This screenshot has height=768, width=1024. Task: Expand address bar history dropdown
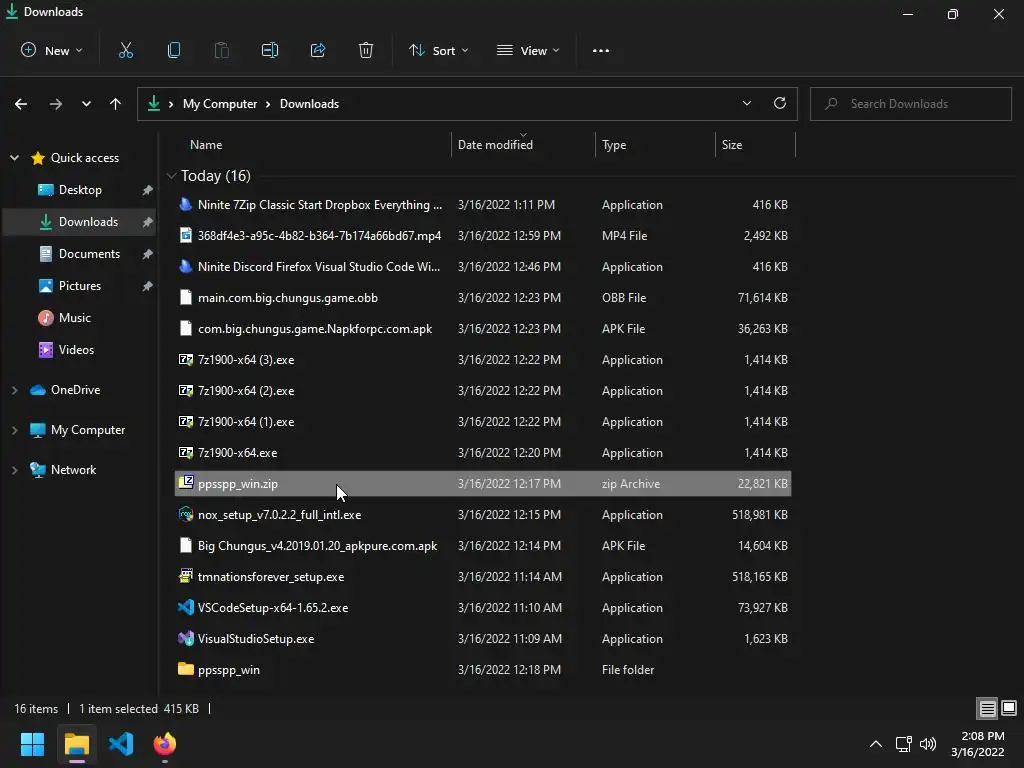point(746,103)
